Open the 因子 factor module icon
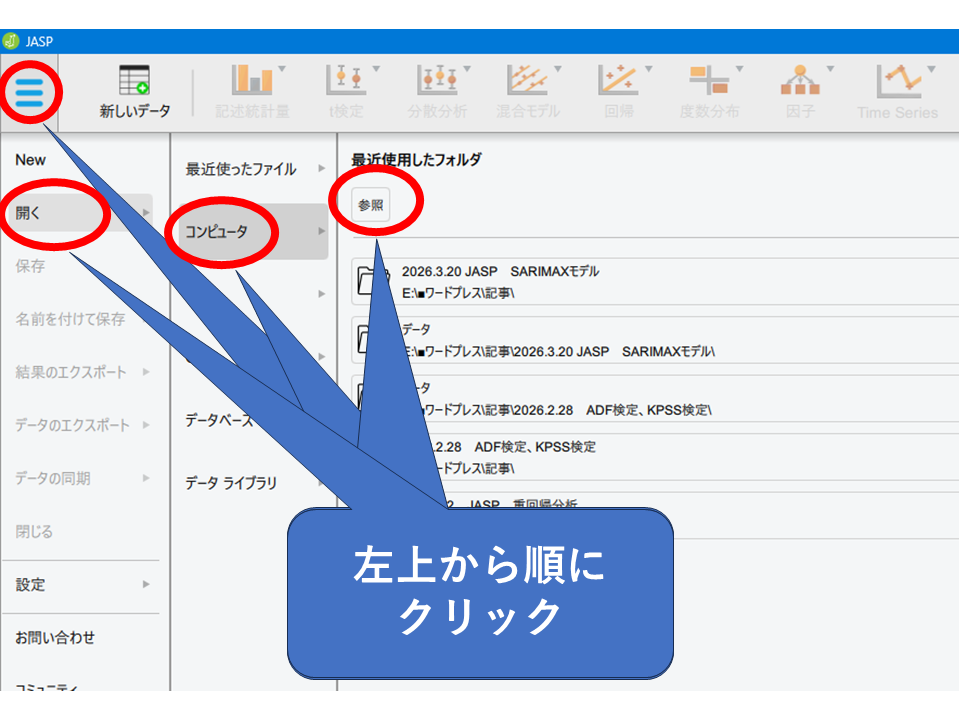This screenshot has width=960, height=720. [800, 91]
